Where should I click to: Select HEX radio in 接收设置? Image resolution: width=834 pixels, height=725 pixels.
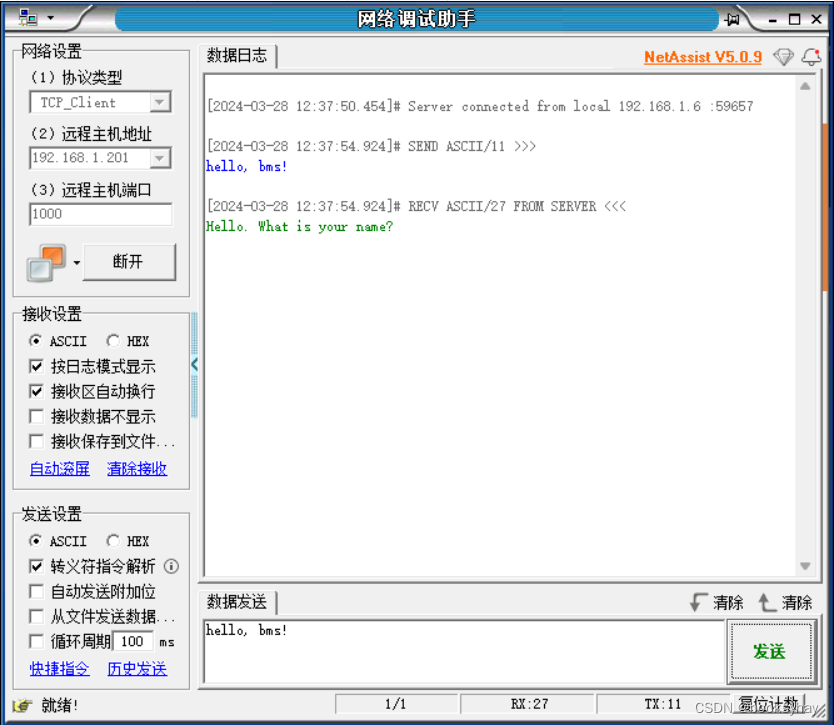pyautogui.click(x=114, y=341)
